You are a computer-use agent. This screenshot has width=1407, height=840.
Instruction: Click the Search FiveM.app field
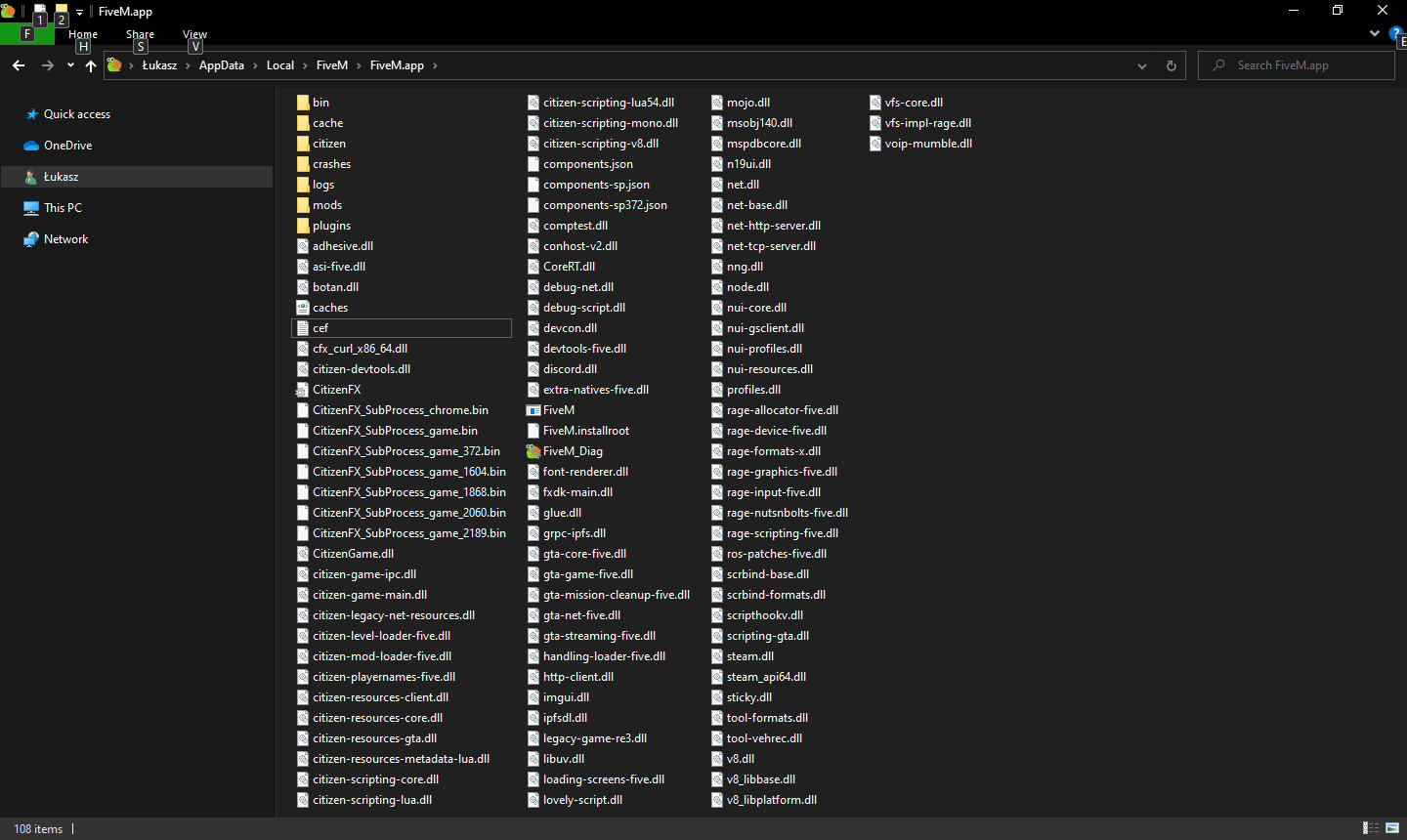point(1297,65)
